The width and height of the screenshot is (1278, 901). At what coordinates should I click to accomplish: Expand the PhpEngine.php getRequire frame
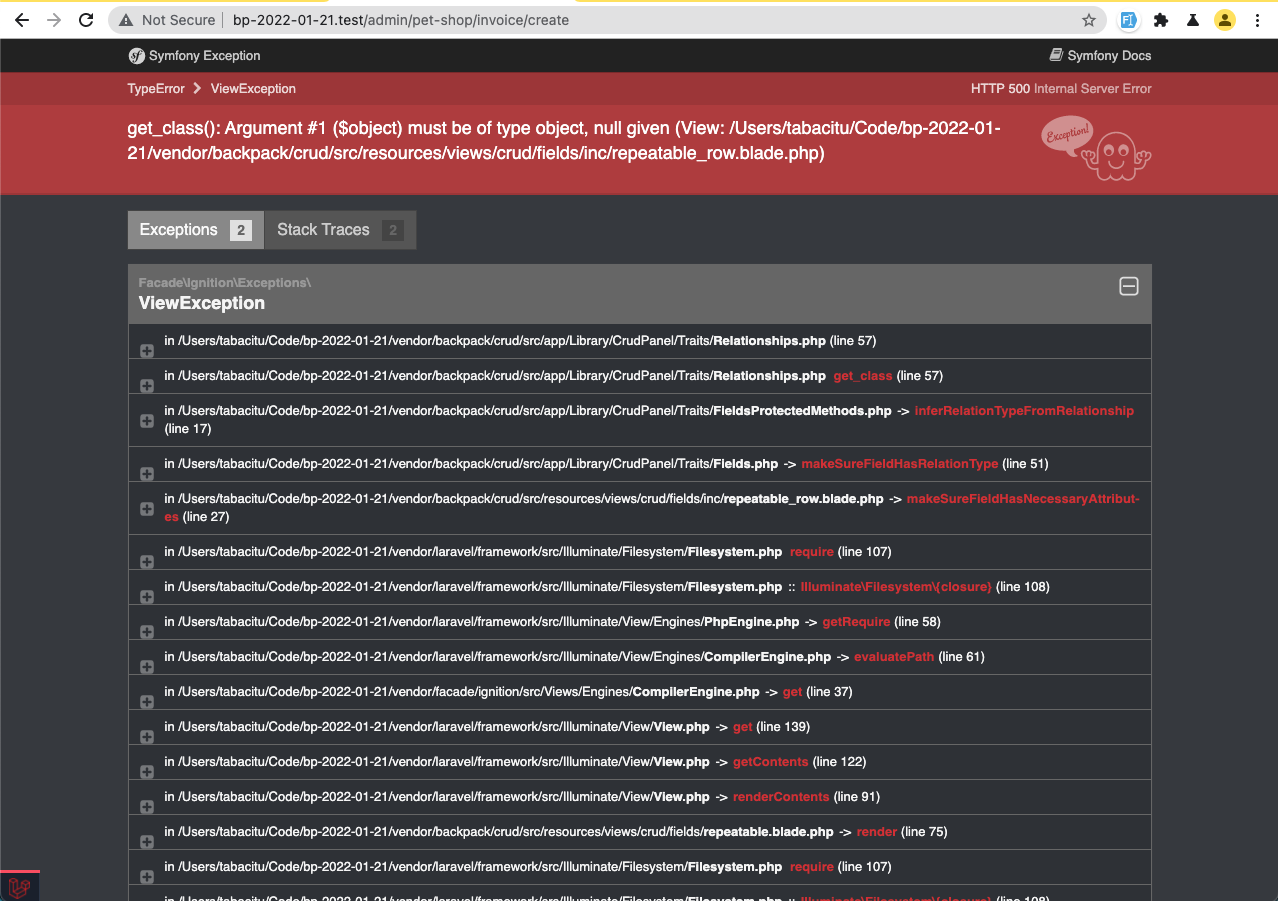(x=146, y=631)
